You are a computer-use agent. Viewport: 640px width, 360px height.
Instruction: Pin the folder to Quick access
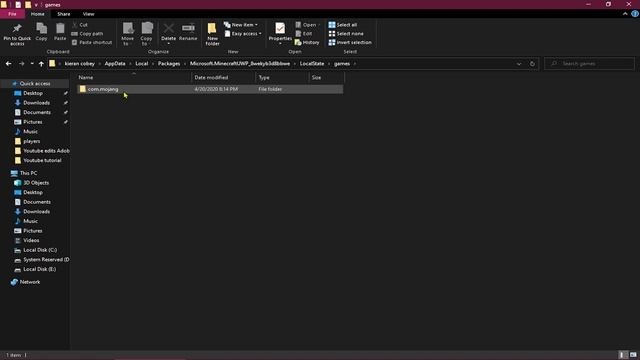[x=17, y=34]
